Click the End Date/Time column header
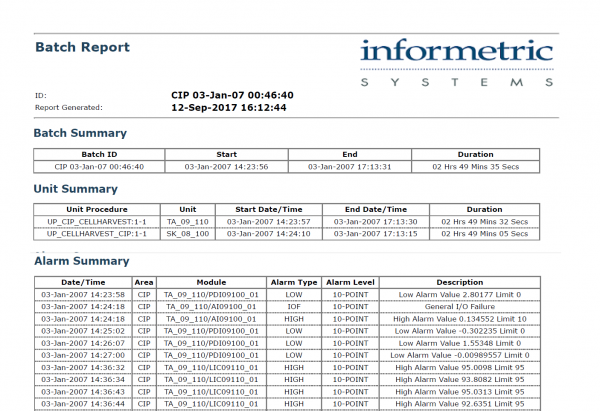This screenshot has height=411, width=600. [x=376, y=210]
